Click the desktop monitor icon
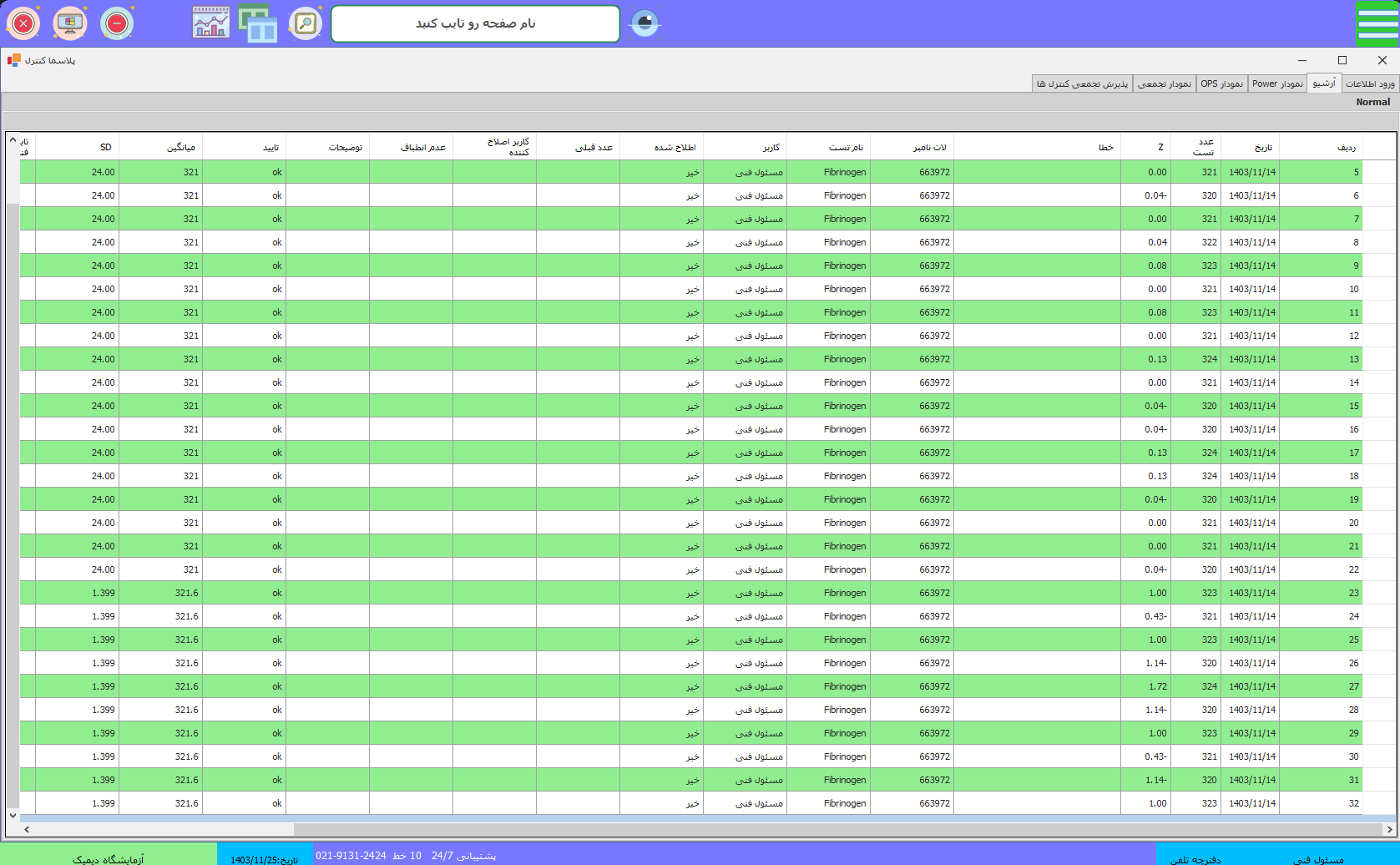Image resolution: width=1400 pixels, height=865 pixels. (x=70, y=23)
